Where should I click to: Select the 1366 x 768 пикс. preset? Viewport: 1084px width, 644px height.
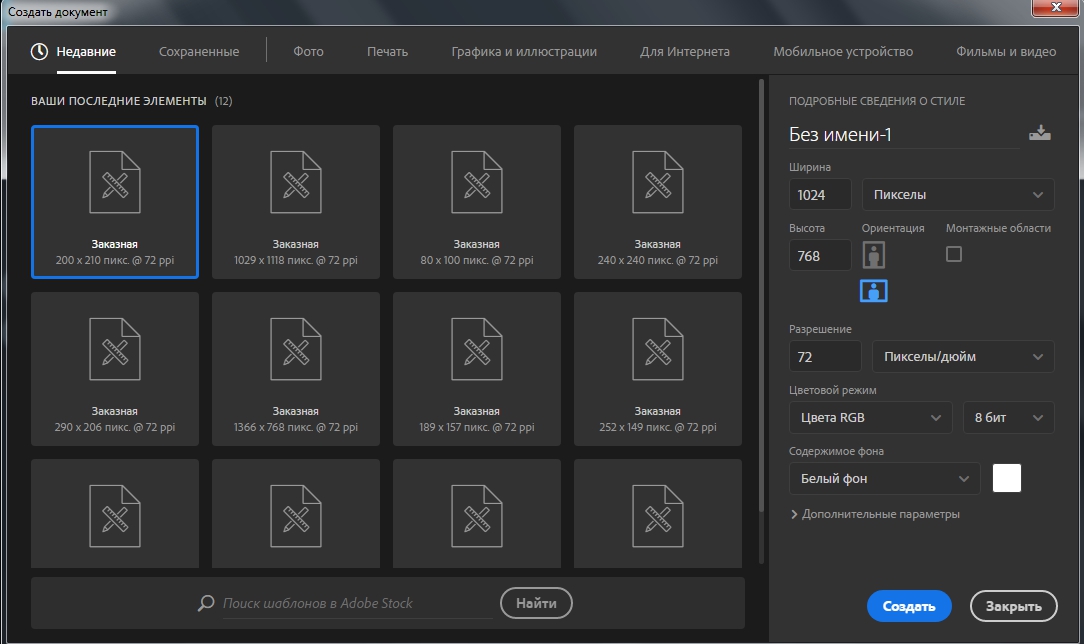point(296,369)
